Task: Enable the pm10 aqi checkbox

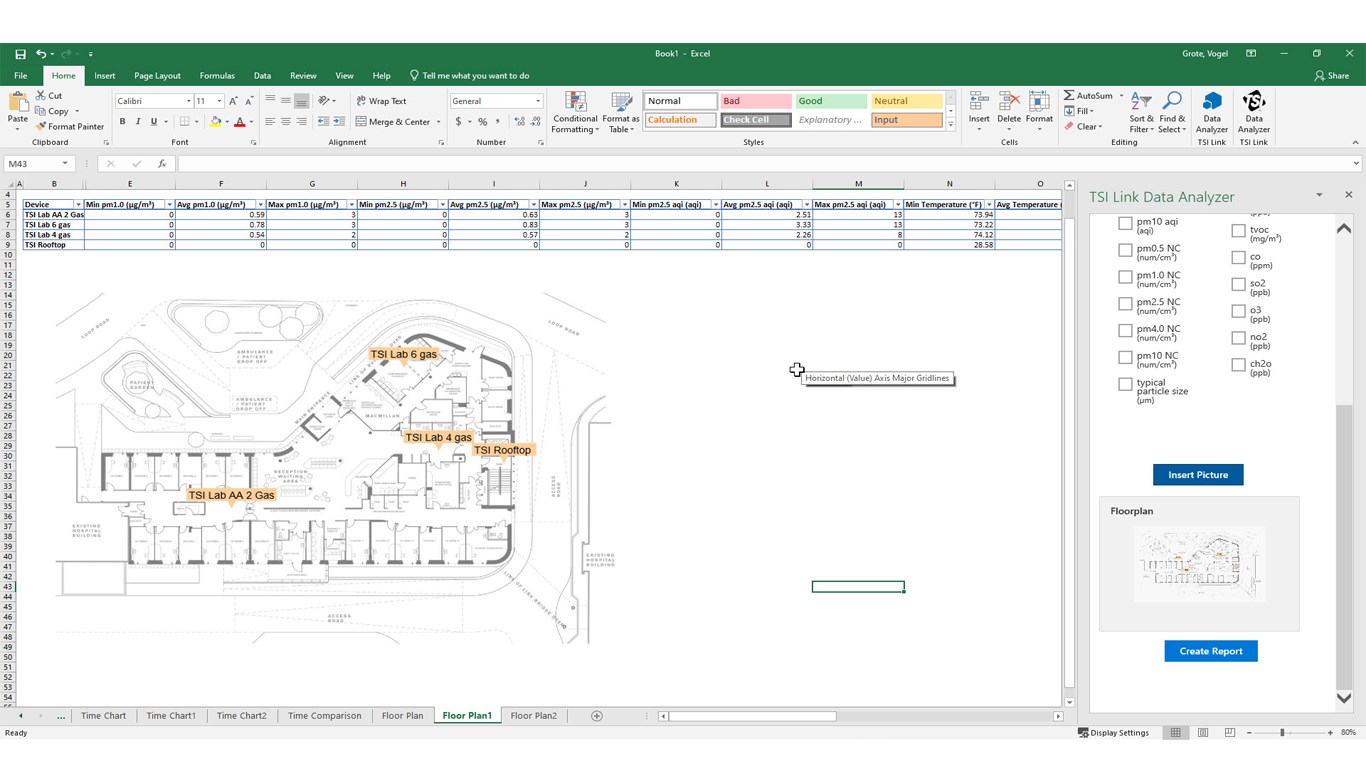Action: tap(1125, 223)
